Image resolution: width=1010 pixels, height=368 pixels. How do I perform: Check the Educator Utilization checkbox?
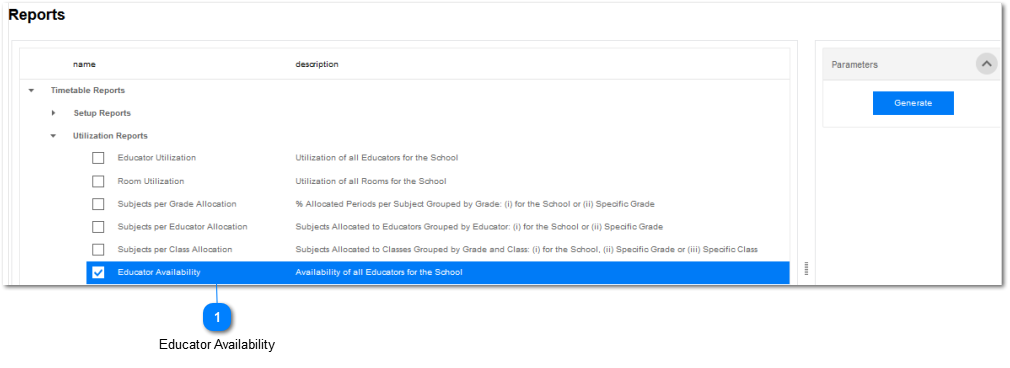(x=98, y=158)
